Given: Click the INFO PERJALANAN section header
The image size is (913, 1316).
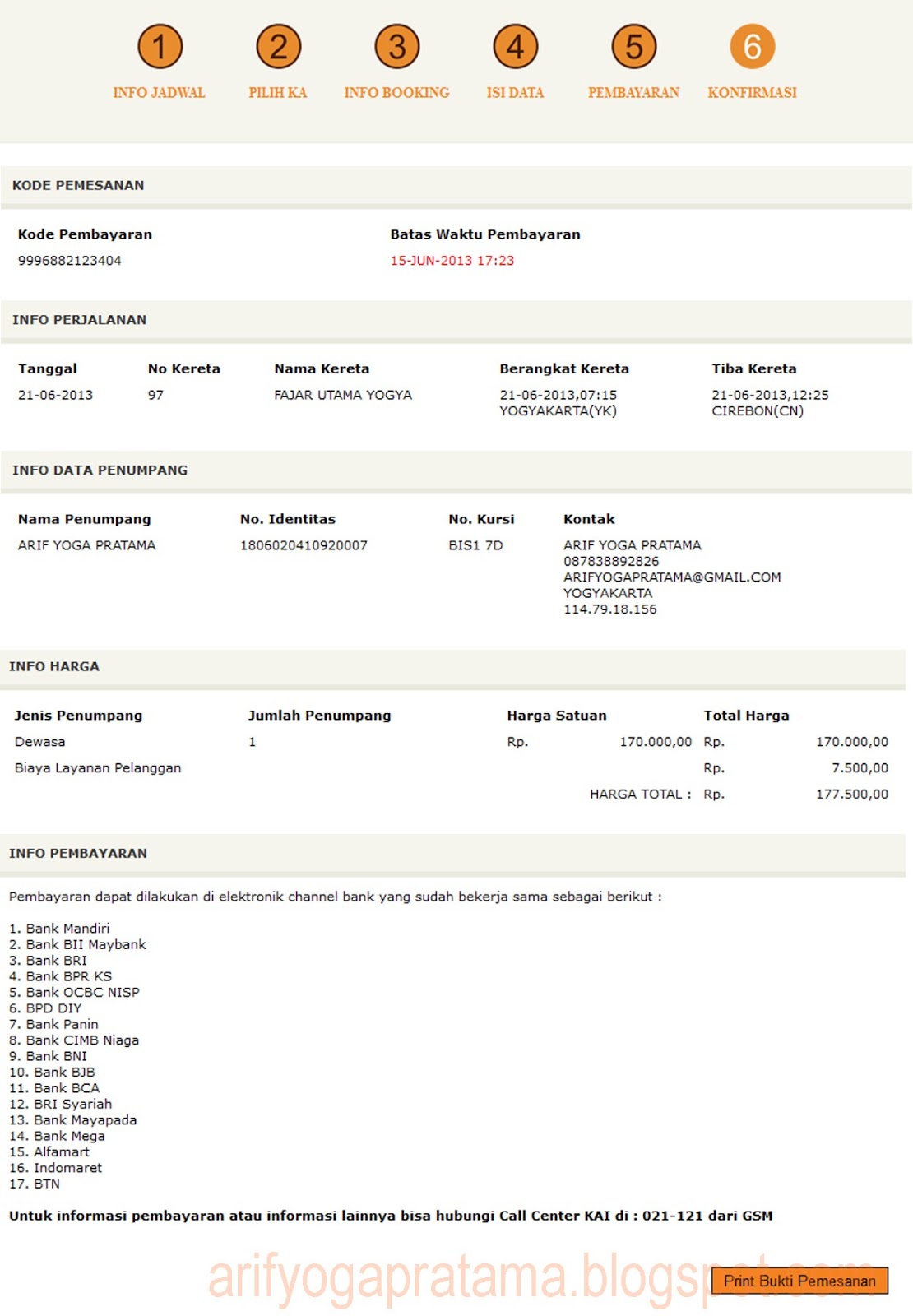Looking at the screenshot, I should 456,320.
